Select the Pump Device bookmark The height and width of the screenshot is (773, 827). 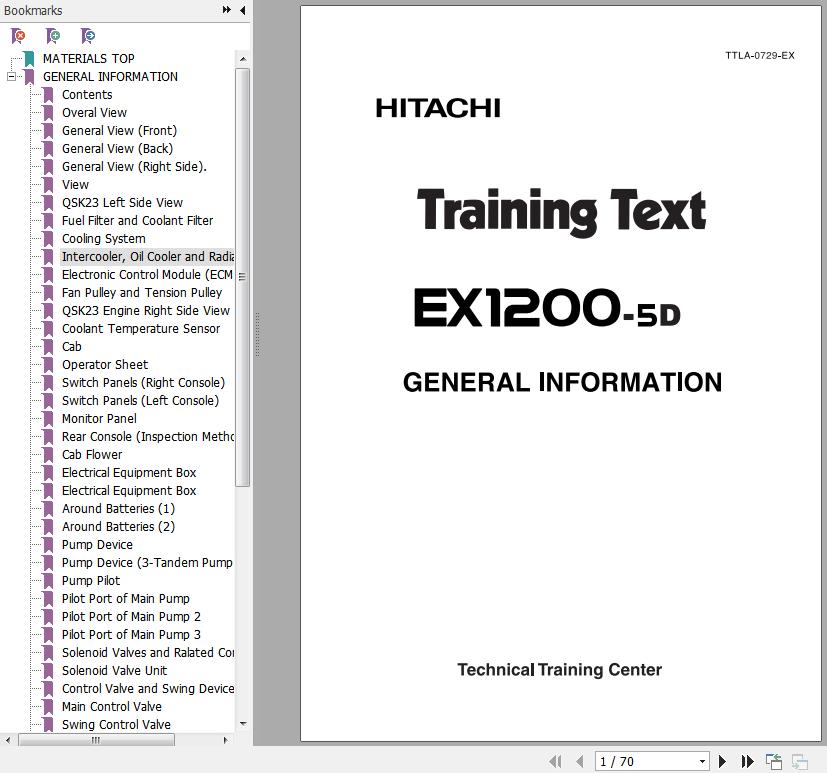[x=97, y=544]
